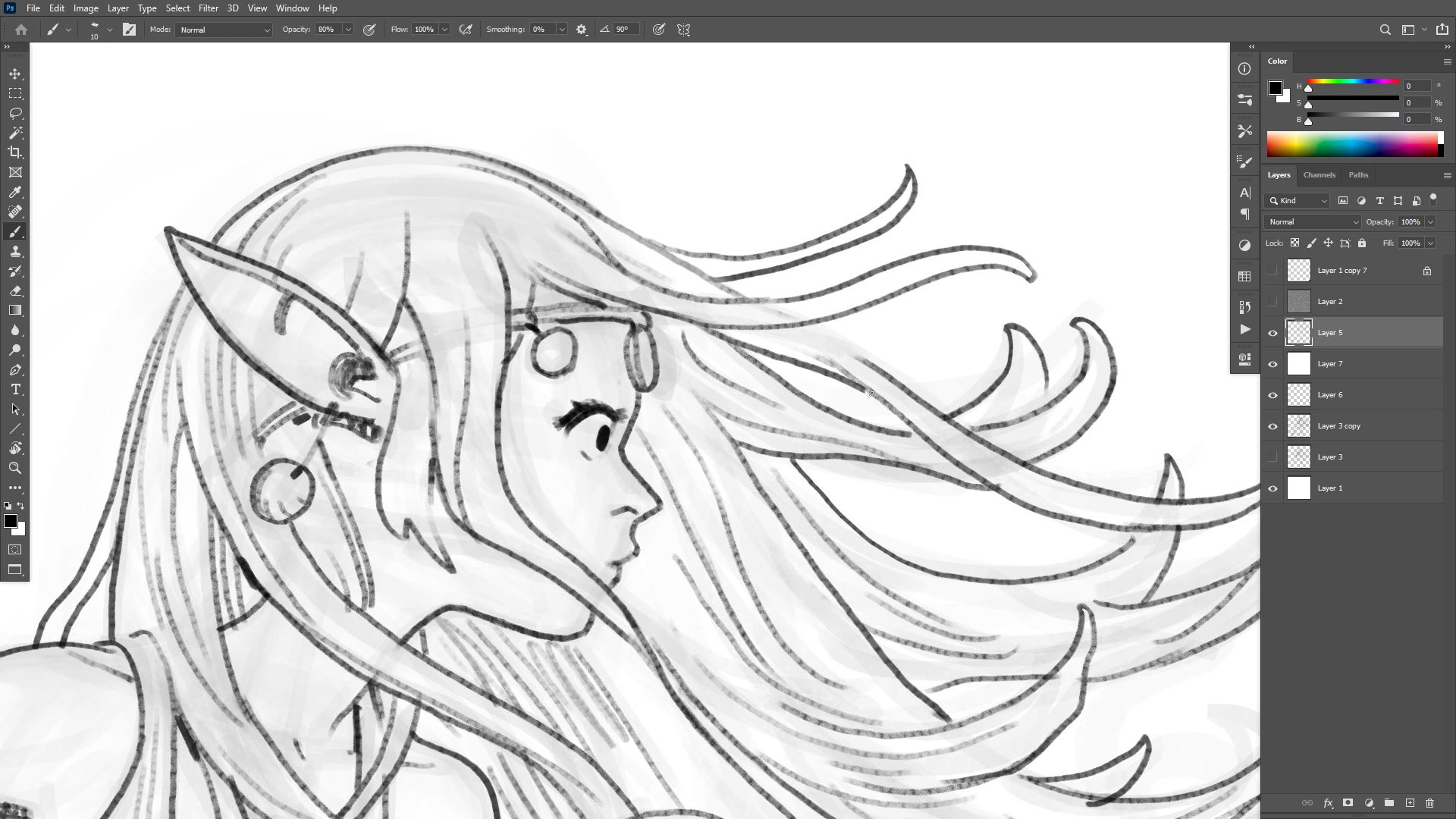Hide Layer 5 using eye icon
This screenshot has height=819, width=1456.
click(x=1272, y=333)
